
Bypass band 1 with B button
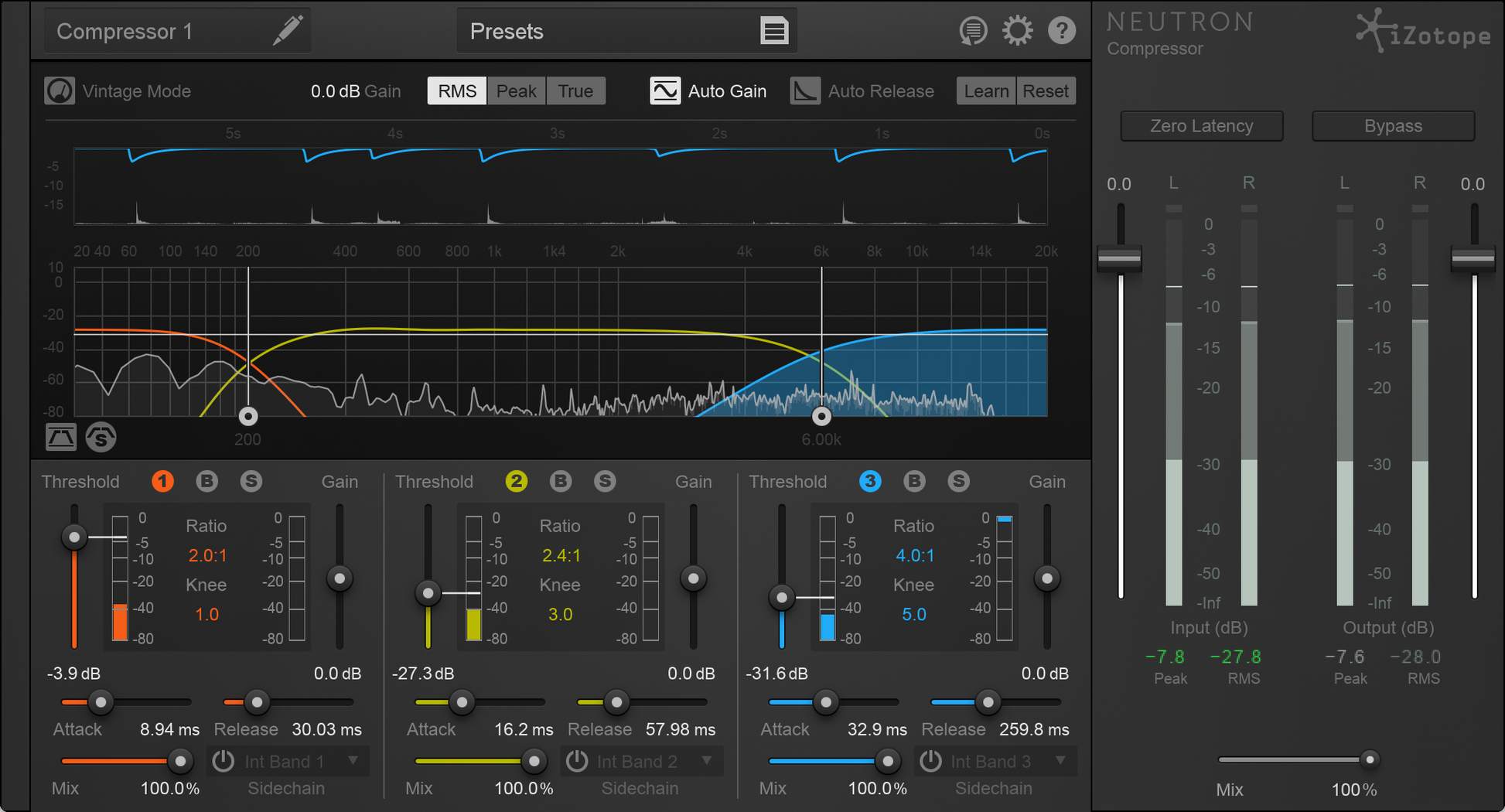click(206, 482)
